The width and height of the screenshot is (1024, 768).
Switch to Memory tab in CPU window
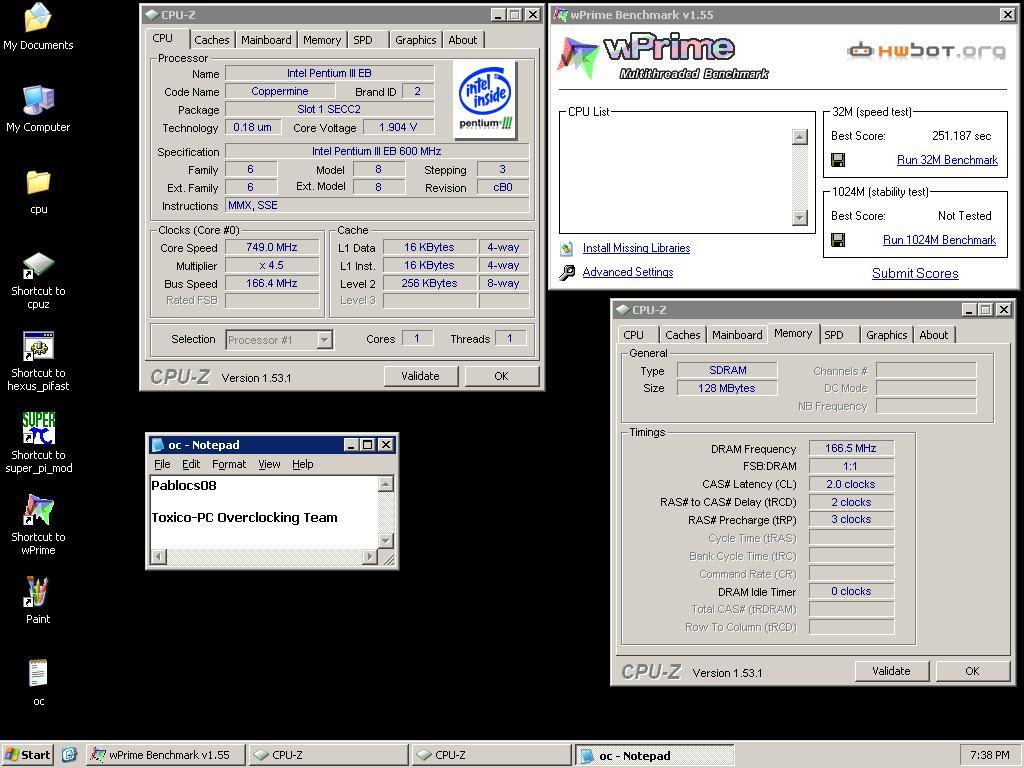tap(321, 40)
